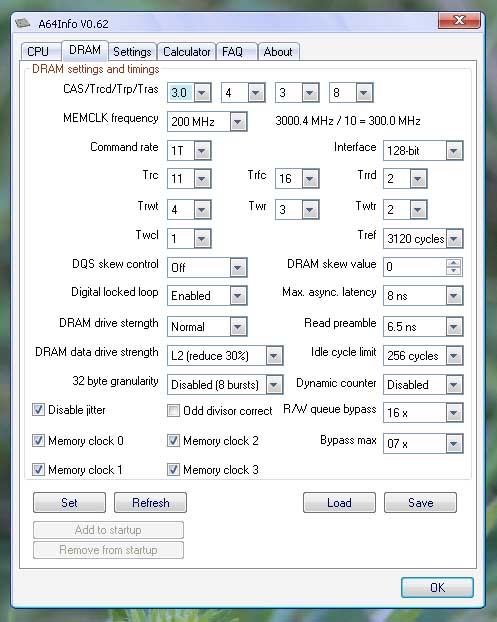Expand the Trrd dropdown

[x=418, y=179]
